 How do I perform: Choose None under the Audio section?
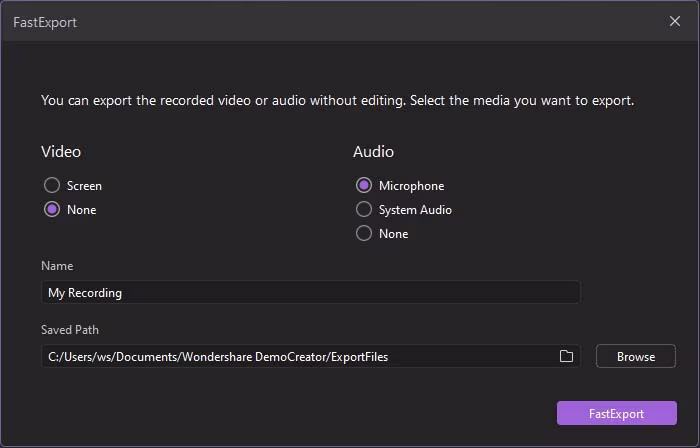[x=363, y=234]
